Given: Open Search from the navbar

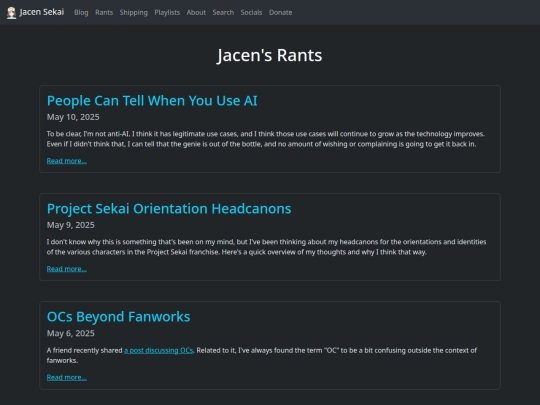Looking at the screenshot, I should click(223, 12).
